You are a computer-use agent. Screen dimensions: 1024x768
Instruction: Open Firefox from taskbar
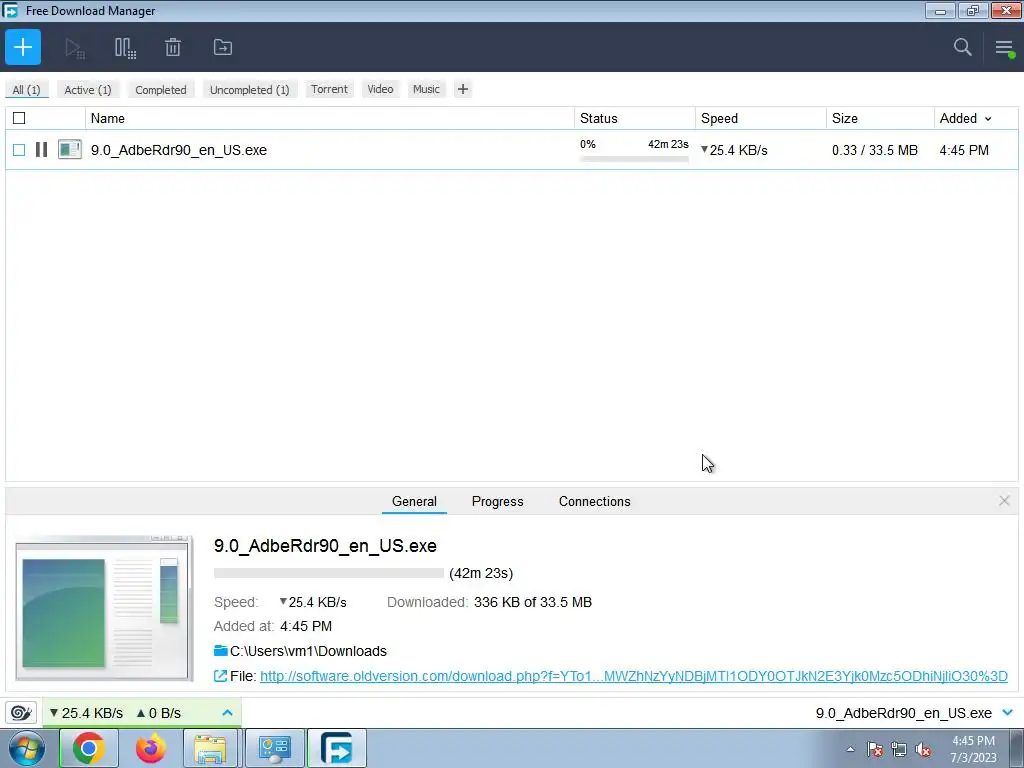[150, 748]
